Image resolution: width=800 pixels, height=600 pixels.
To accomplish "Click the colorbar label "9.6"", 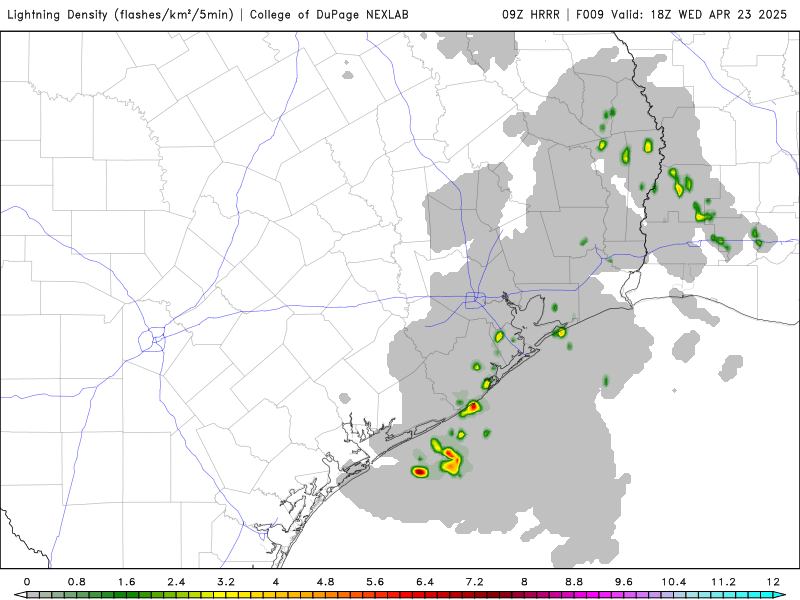I will pyautogui.click(x=623, y=582).
